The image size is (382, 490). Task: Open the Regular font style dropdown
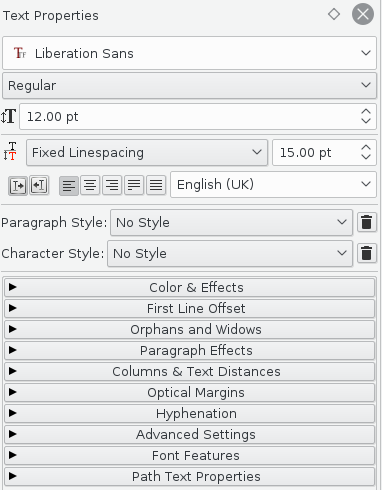189,86
